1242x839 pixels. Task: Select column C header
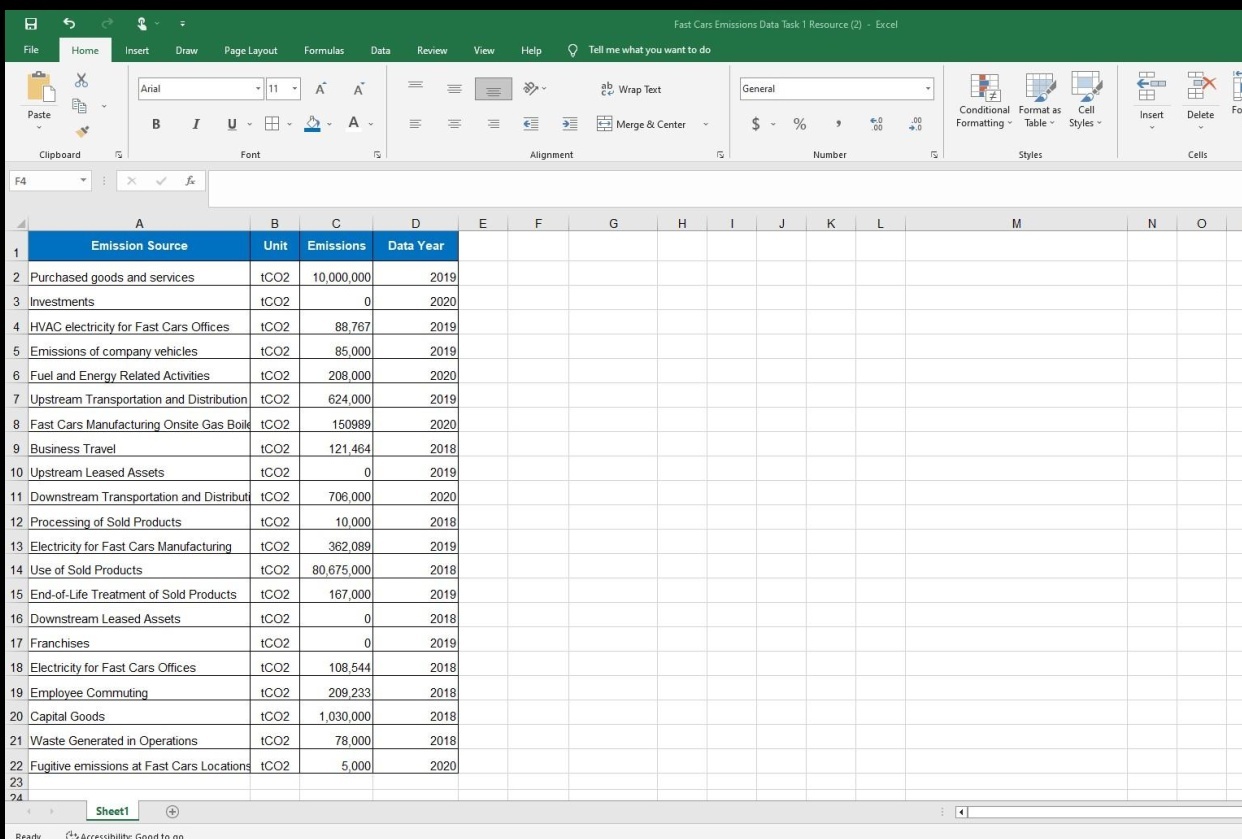point(336,224)
